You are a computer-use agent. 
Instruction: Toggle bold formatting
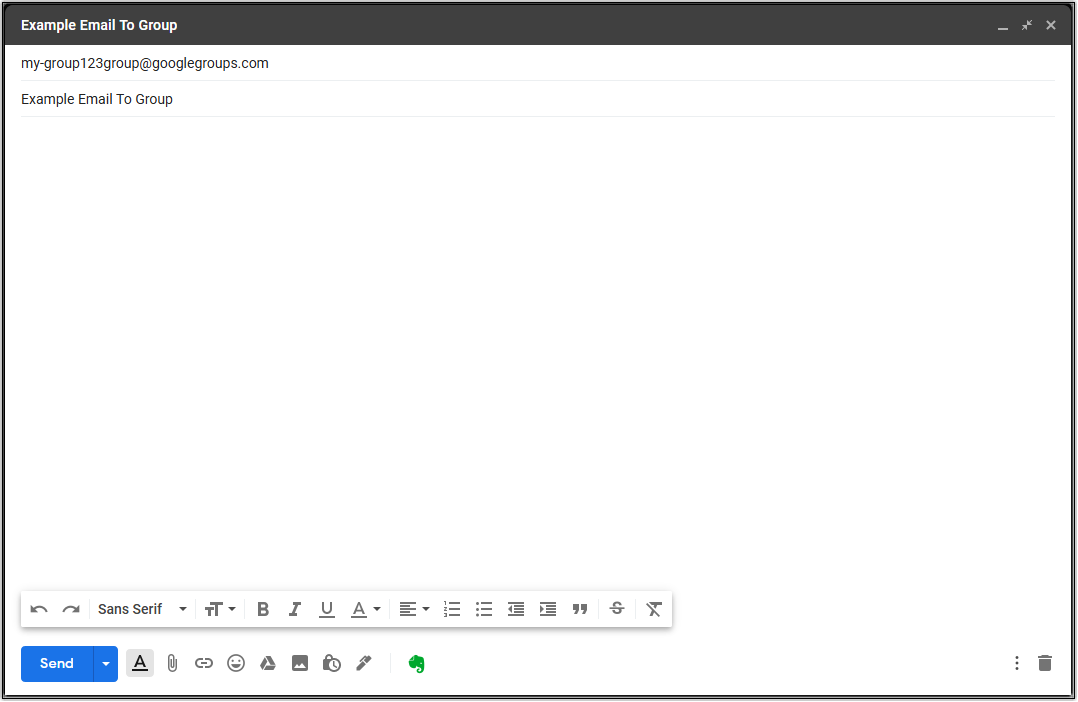pos(263,609)
